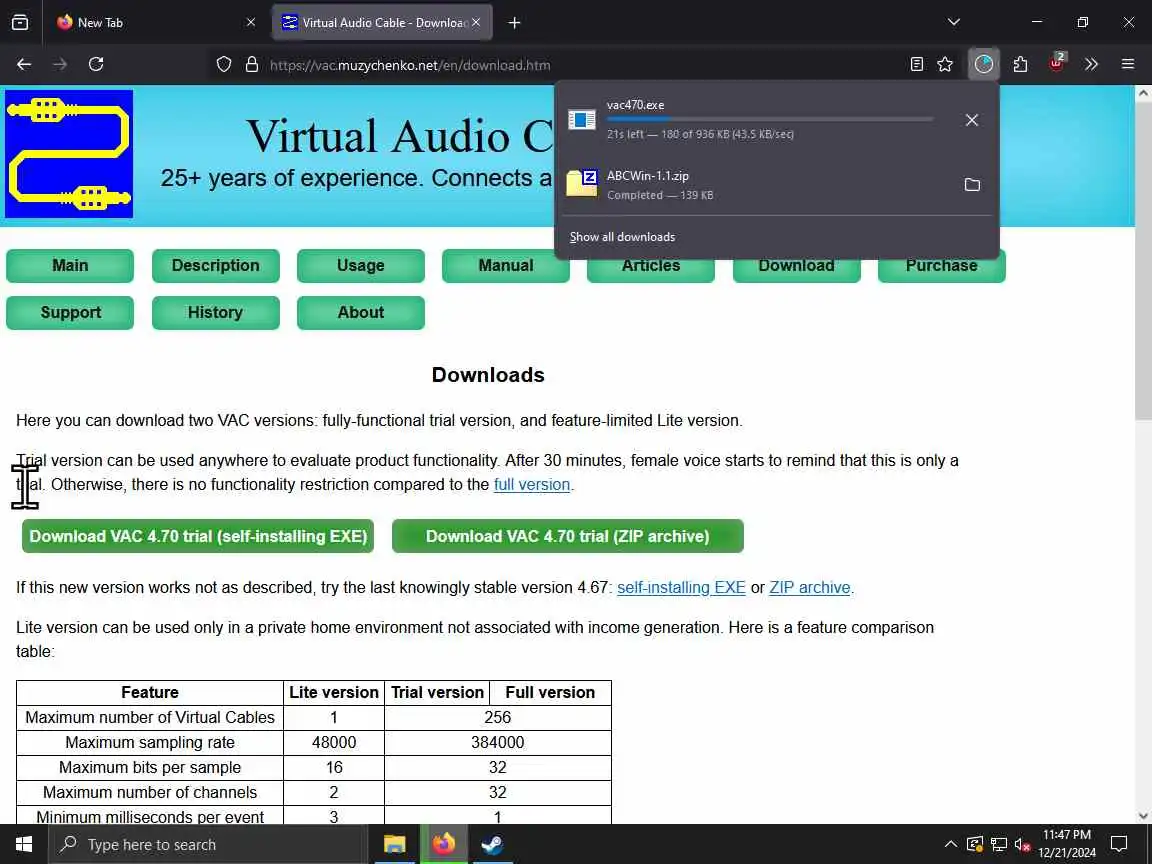Open tracking protection shield icon

click(224, 65)
